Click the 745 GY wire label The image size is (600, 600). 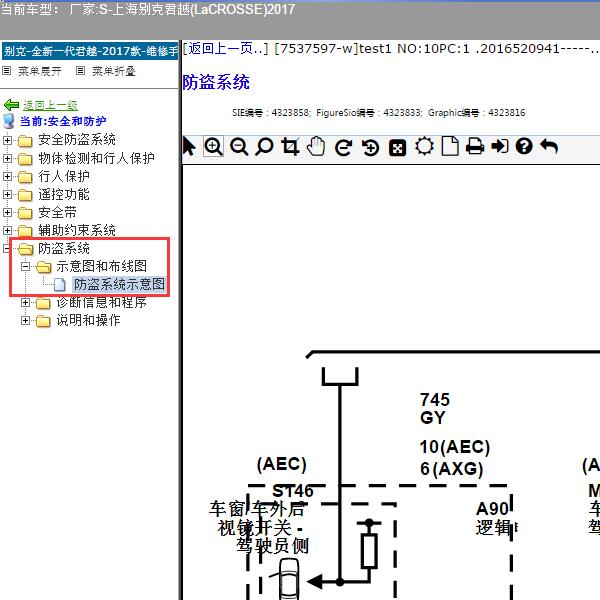[435, 409]
